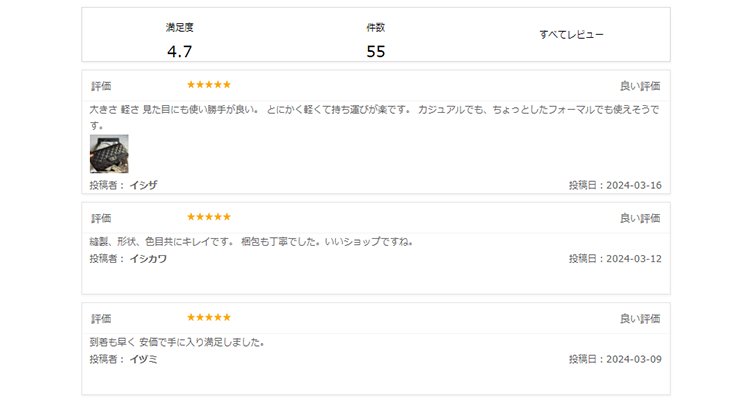Click the 満足度 heading

(179, 27)
